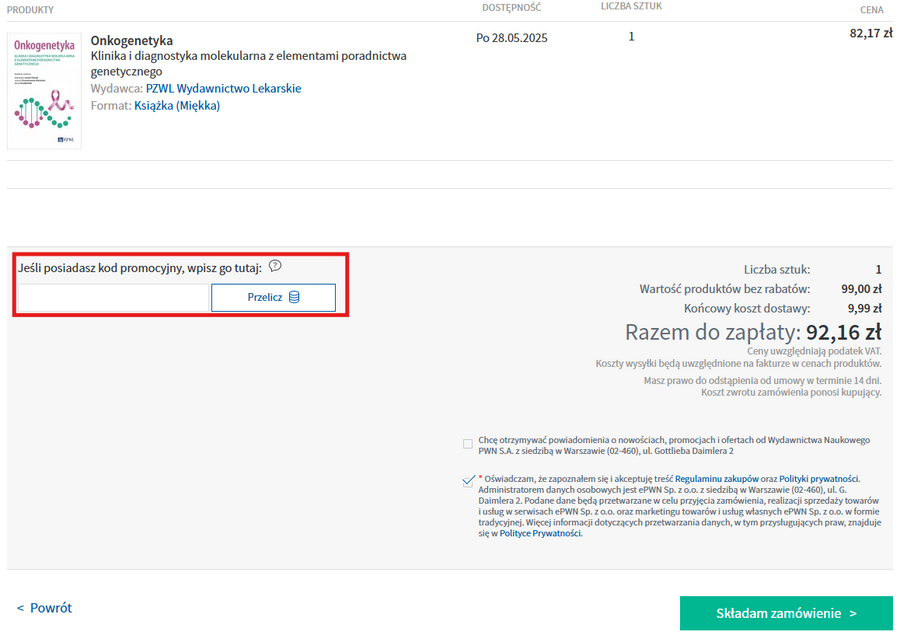Image resolution: width=900 pixels, height=632 pixels.
Task: Focus the promotional code input field
Action: [113, 297]
